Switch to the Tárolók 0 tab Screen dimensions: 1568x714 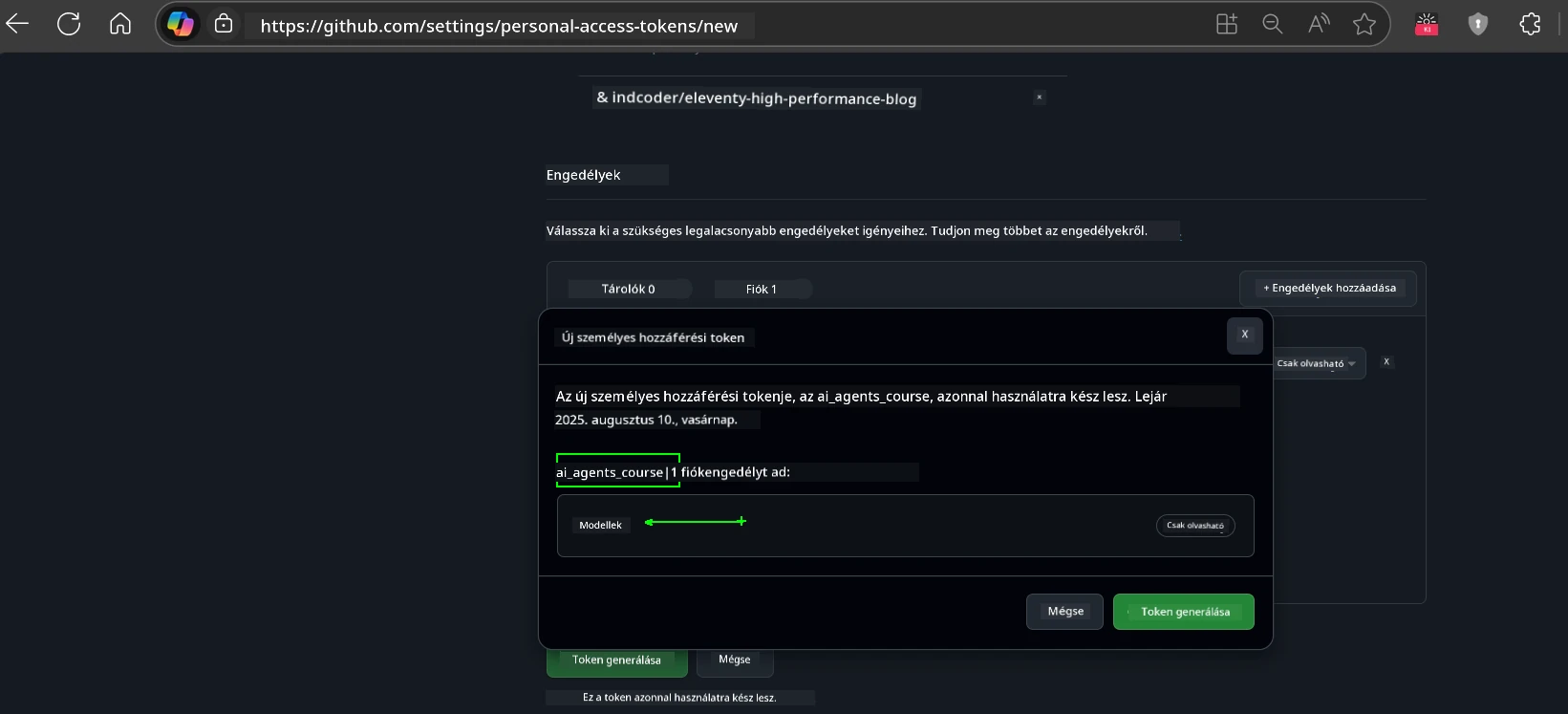(x=628, y=289)
